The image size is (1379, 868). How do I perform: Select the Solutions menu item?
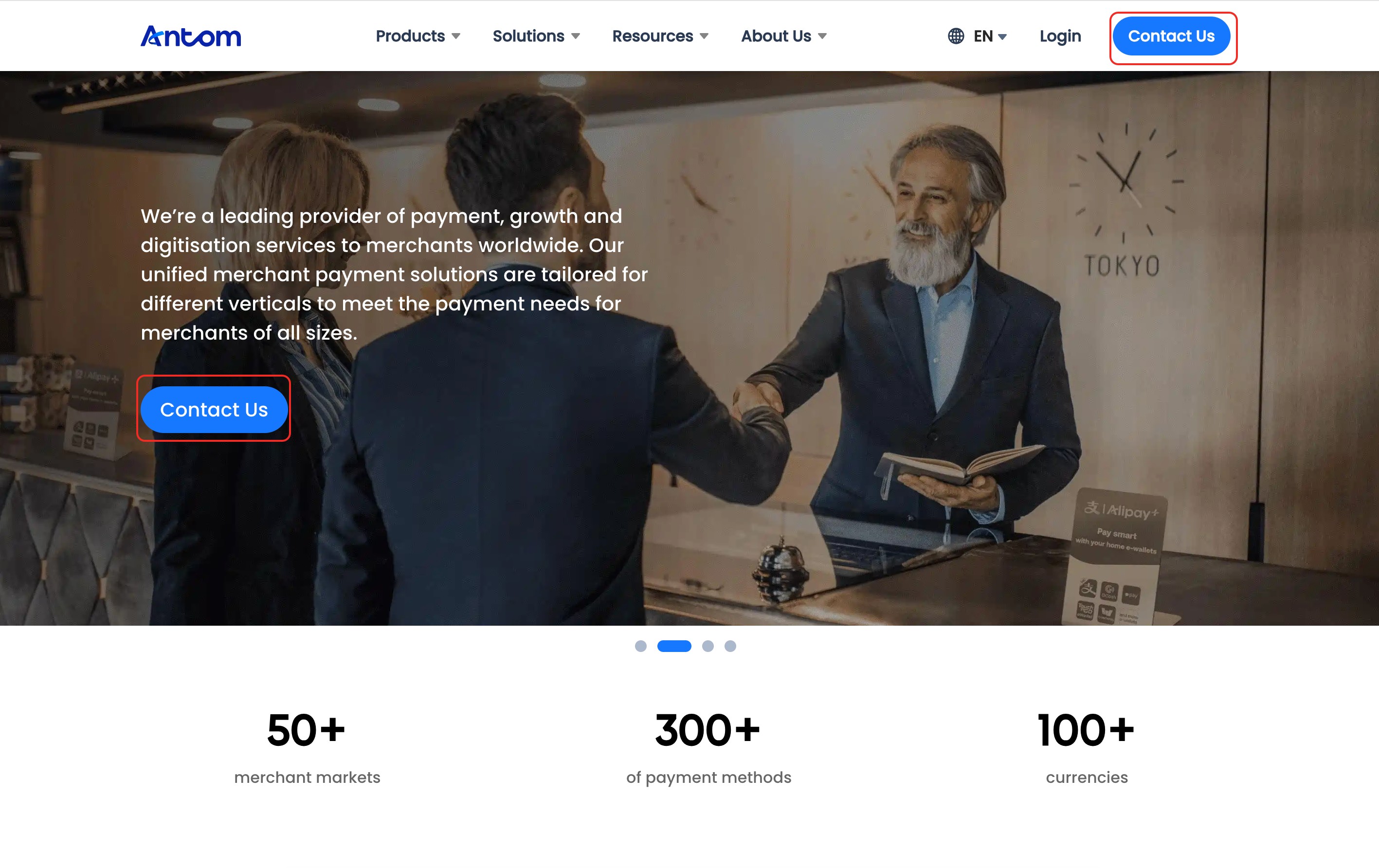pyautogui.click(x=528, y=36)
